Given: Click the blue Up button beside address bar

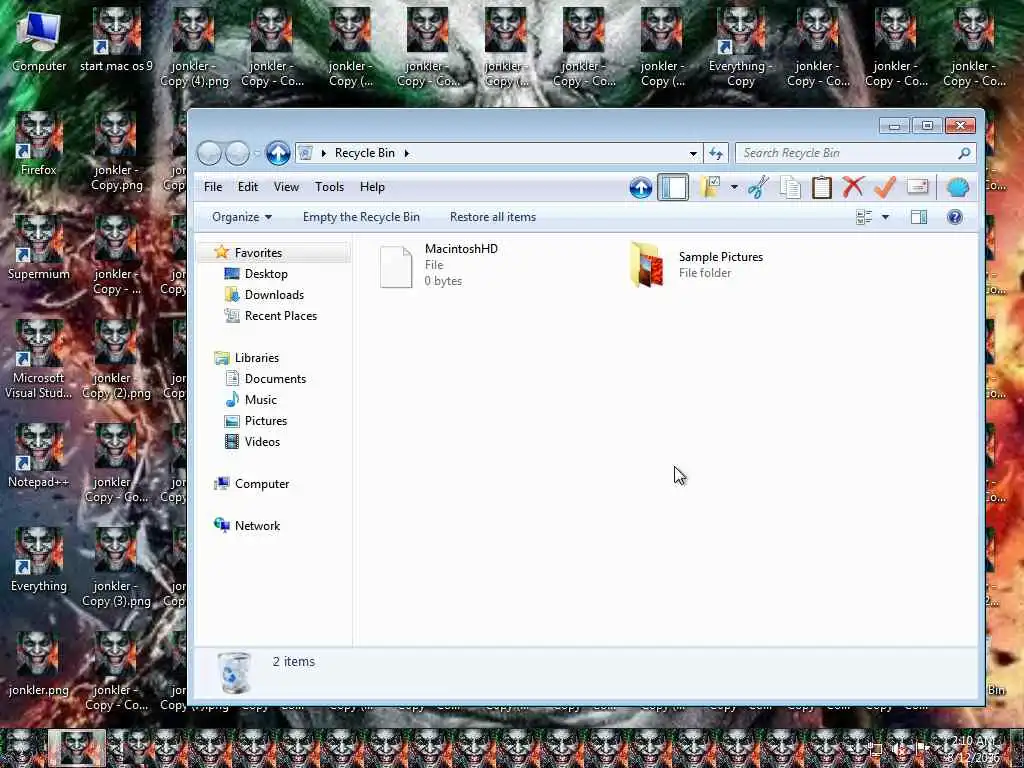Looking at the screenshot, I should [x=278, y=153].
